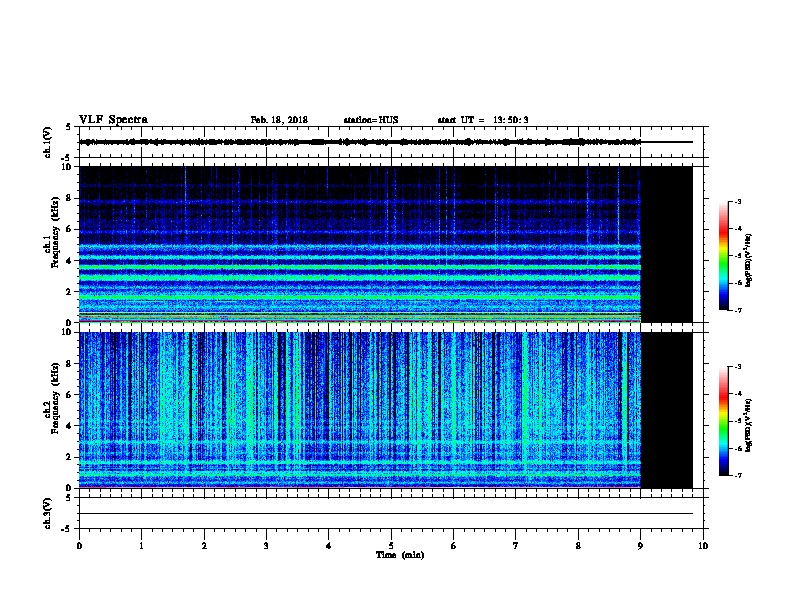Viewport: 792px width, 612px height.
Task: Click time axis tick label '7'
Action: pyautogui.click(x=515, y=545)
